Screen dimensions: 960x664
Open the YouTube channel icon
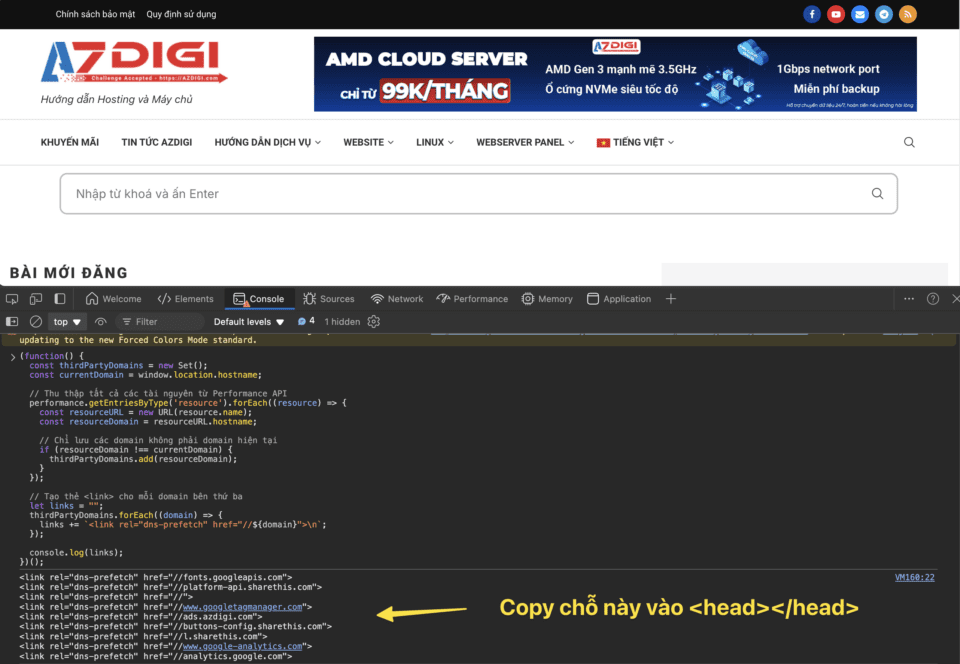point(836,14)
